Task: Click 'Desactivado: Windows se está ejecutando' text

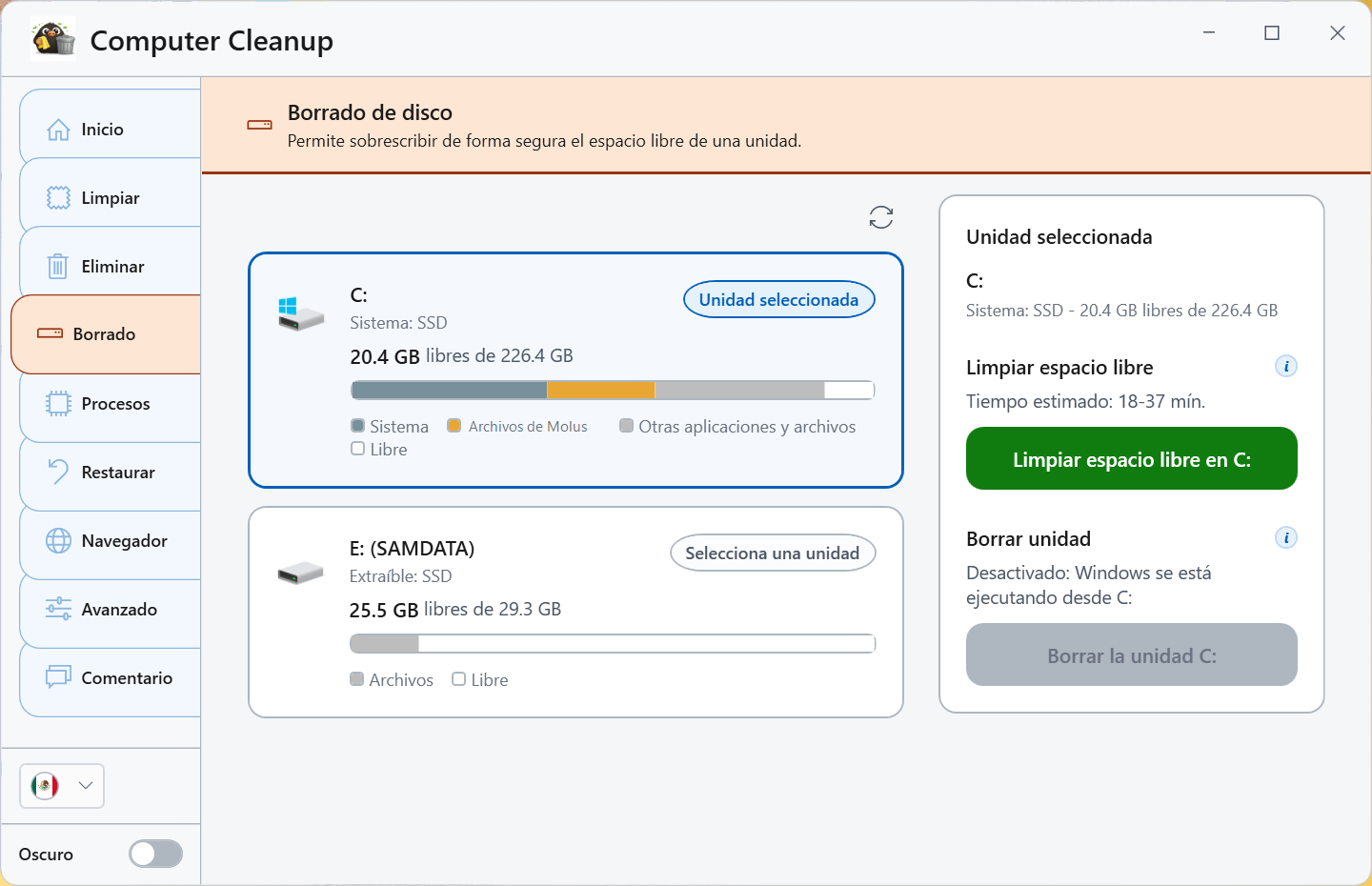Action: [1089, 585]
